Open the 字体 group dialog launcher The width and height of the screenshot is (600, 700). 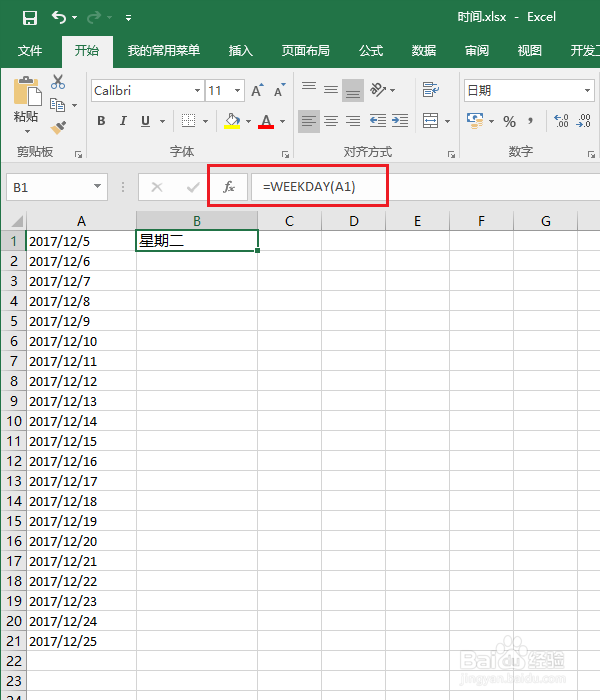285,154
